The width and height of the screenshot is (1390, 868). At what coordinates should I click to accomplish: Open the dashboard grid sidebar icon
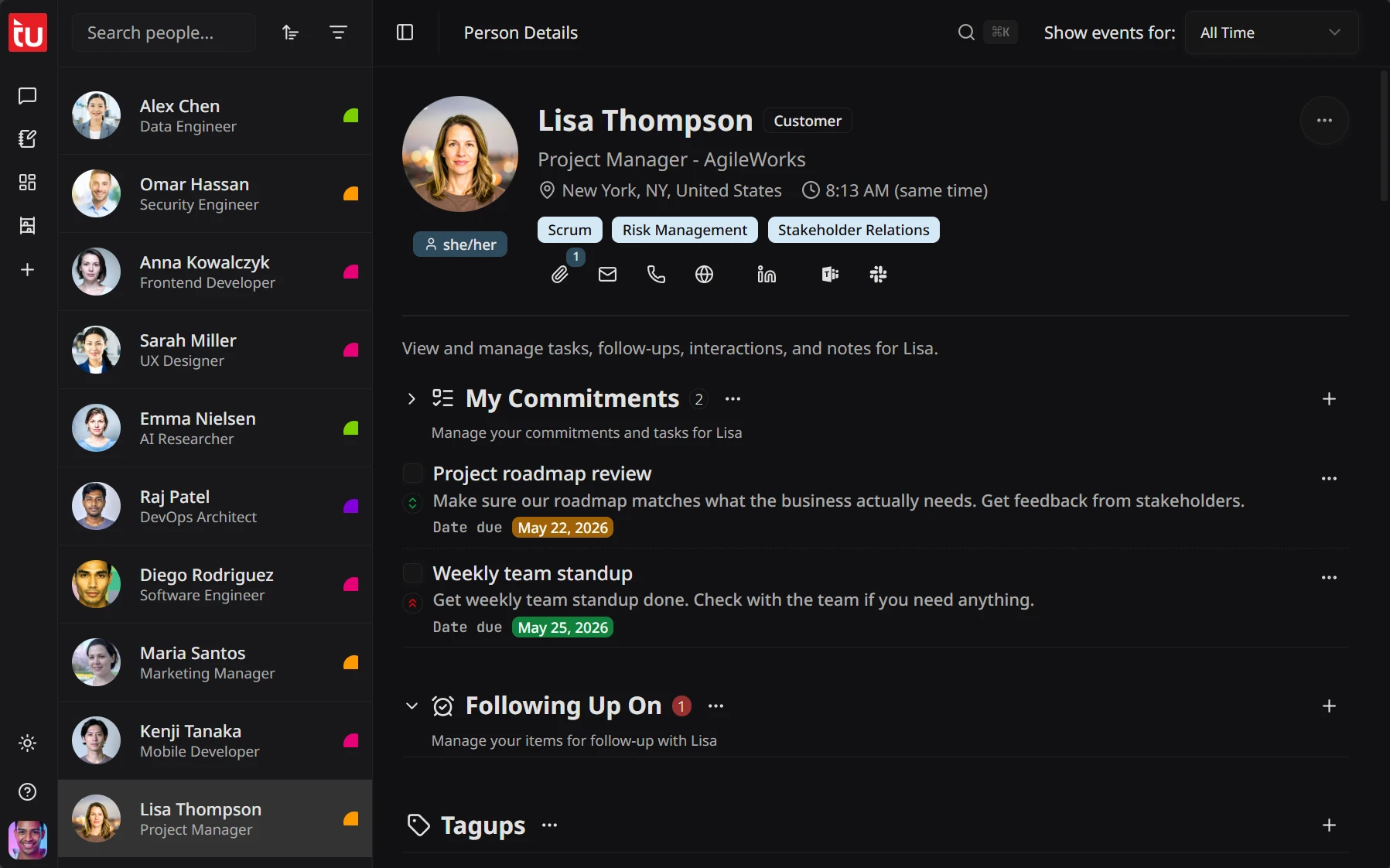tap(27, 183)
